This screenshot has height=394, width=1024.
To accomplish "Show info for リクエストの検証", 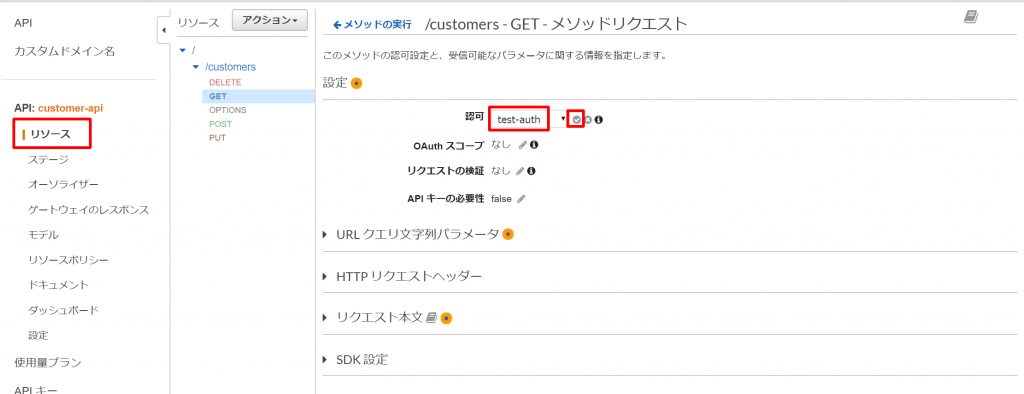I will click(x=532, y=171).
